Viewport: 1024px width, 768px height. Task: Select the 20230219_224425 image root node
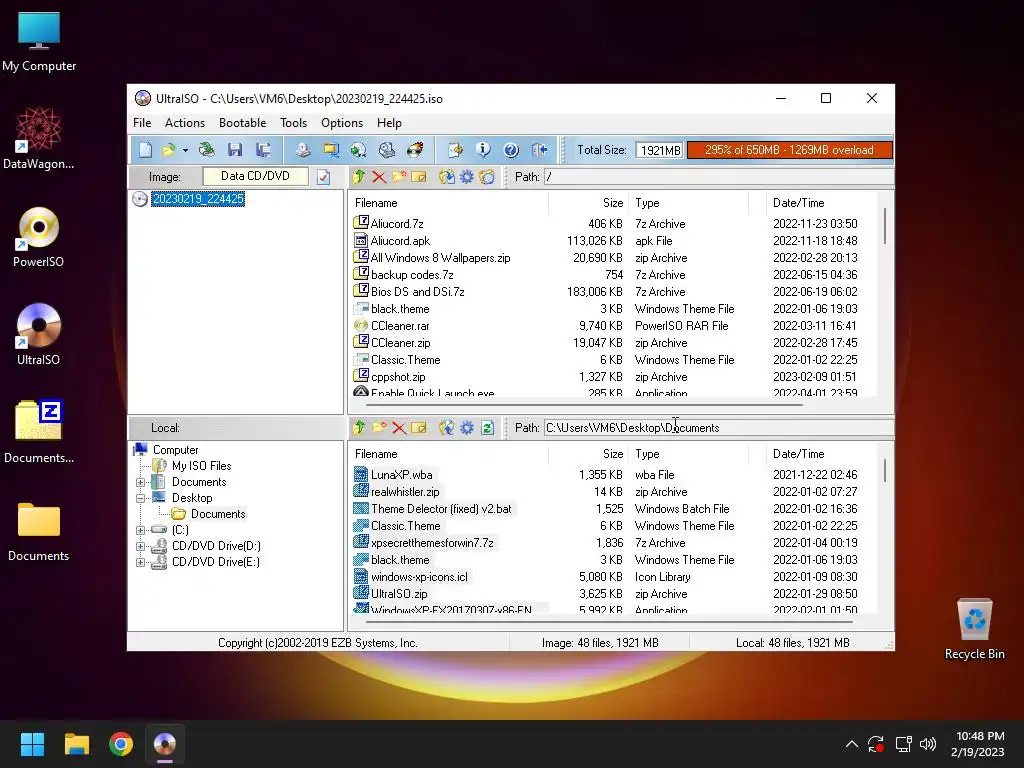(x=198, y=199)
